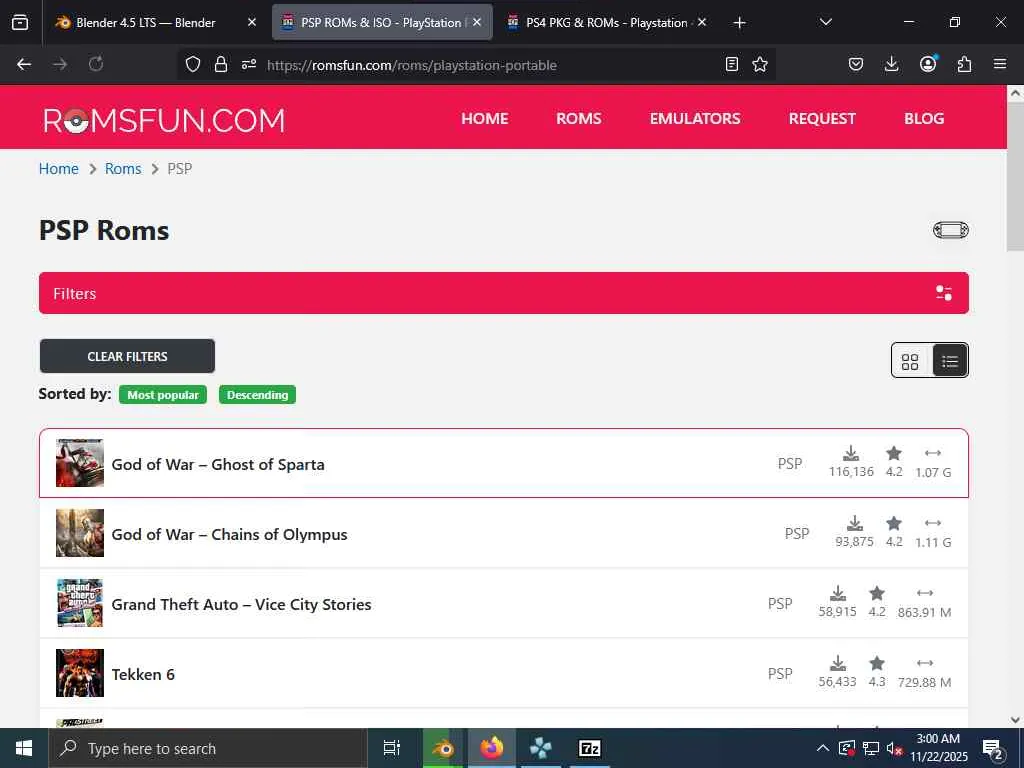This screenshot has height=768, width=1024.
Task: Open God of War – Chains of Olympus
Action: (229, 534)
